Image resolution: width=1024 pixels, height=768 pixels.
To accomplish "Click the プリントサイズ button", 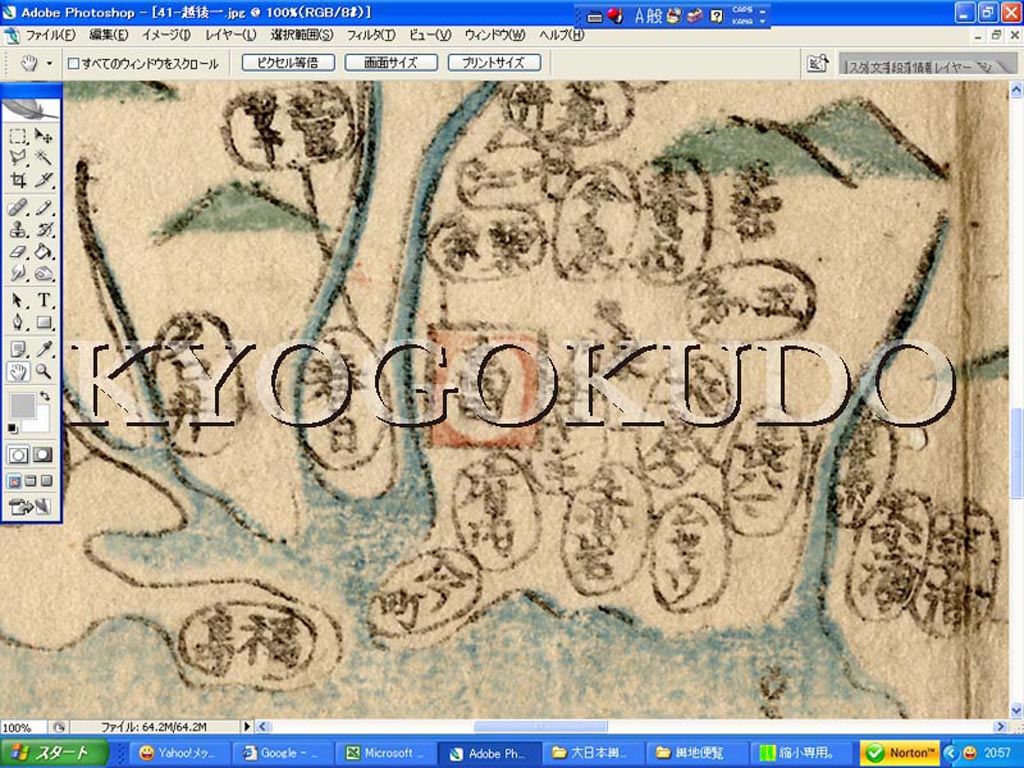I will tap(494, 63).
